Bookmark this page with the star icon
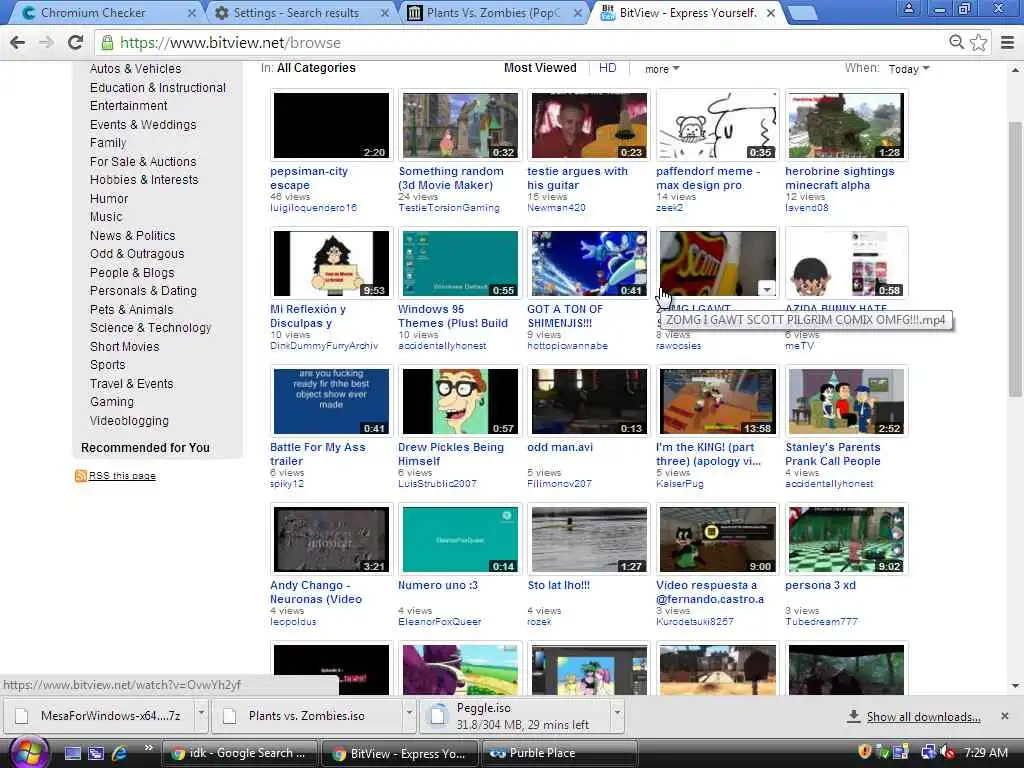 click(978, 42)
